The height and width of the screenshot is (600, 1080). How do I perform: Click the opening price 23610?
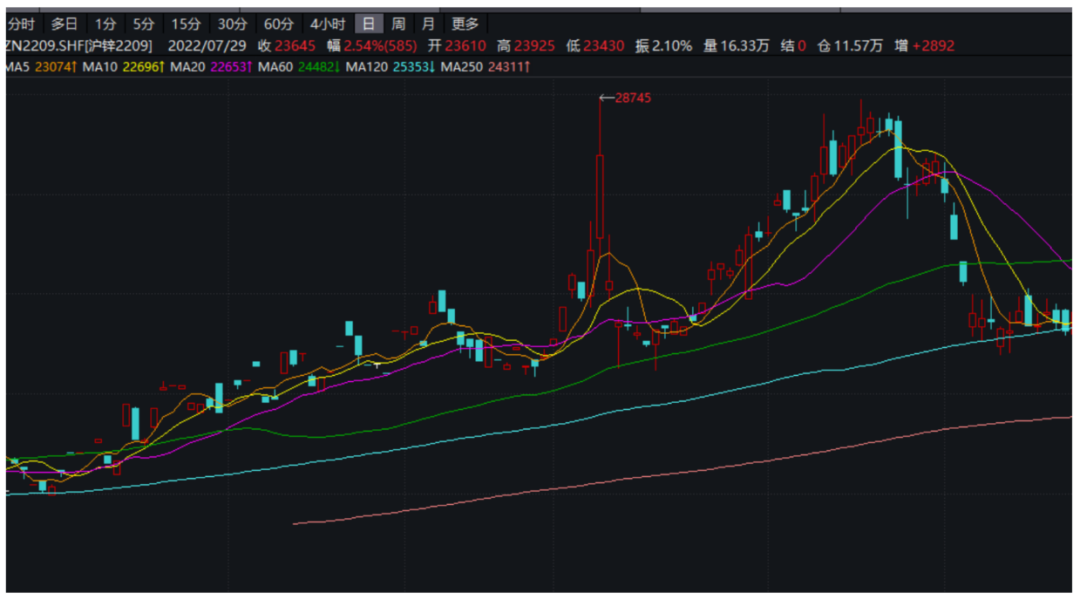coord(466,46)
